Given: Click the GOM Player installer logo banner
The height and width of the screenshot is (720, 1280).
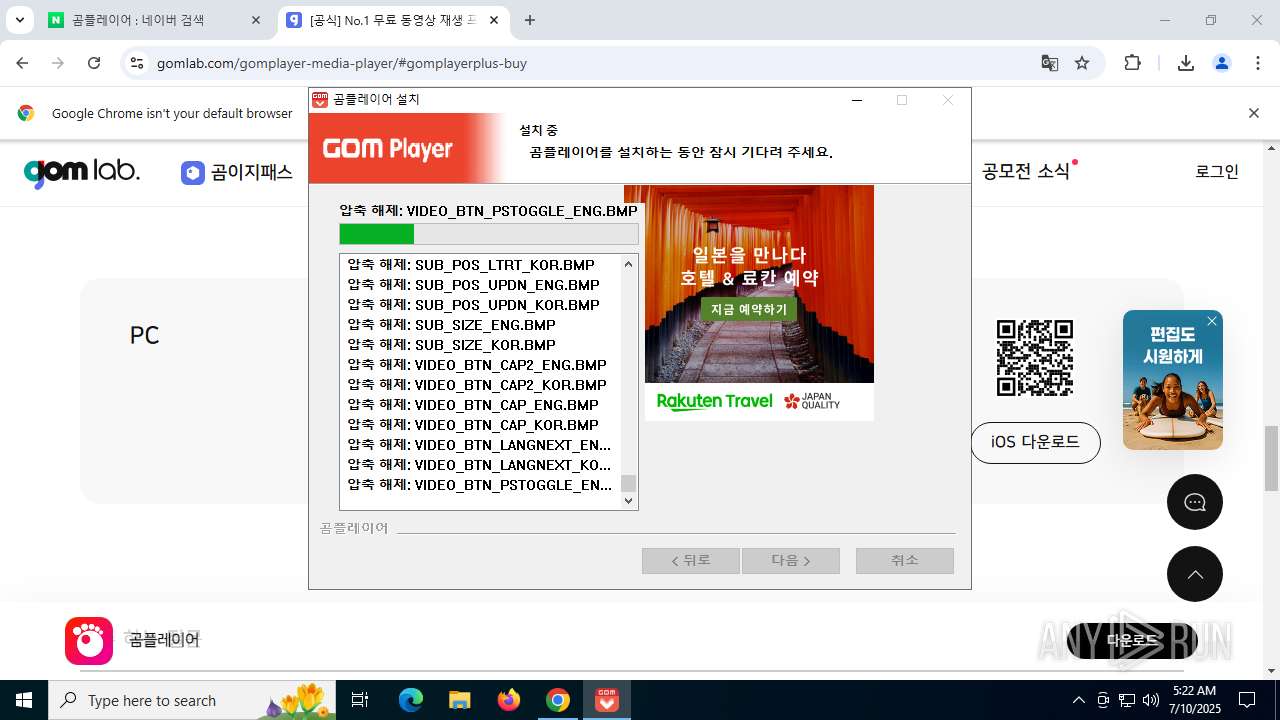Looking at the screenshot, I should pyautogui.click(x=407, y=148).
